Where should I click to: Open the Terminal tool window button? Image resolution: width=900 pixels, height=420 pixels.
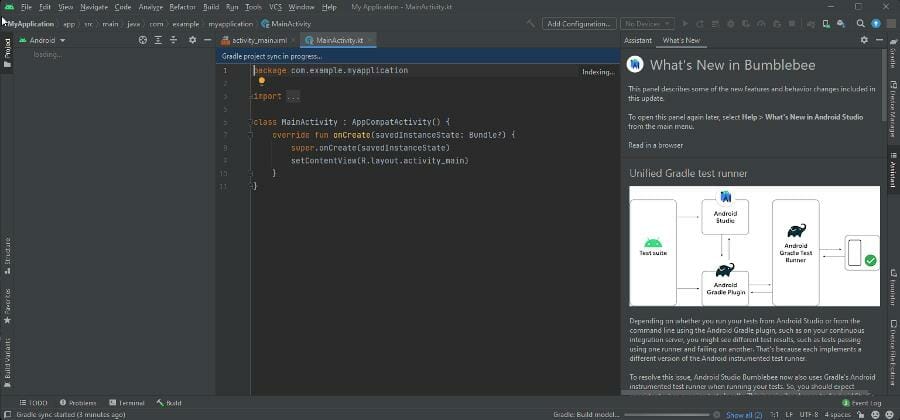pyautogui.click(x=127, y=403)
